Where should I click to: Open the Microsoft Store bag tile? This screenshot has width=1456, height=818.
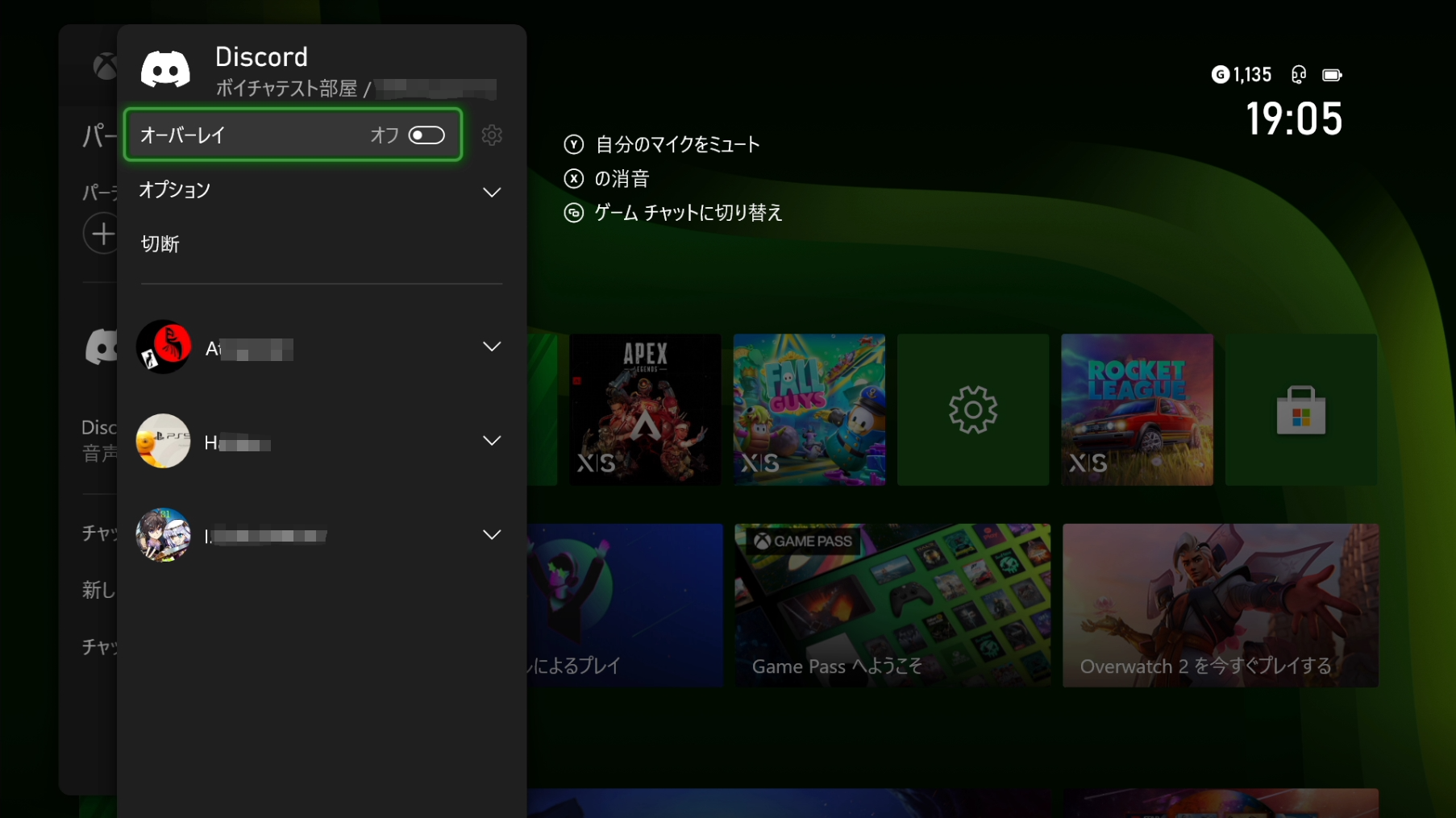click(1301, 409)
